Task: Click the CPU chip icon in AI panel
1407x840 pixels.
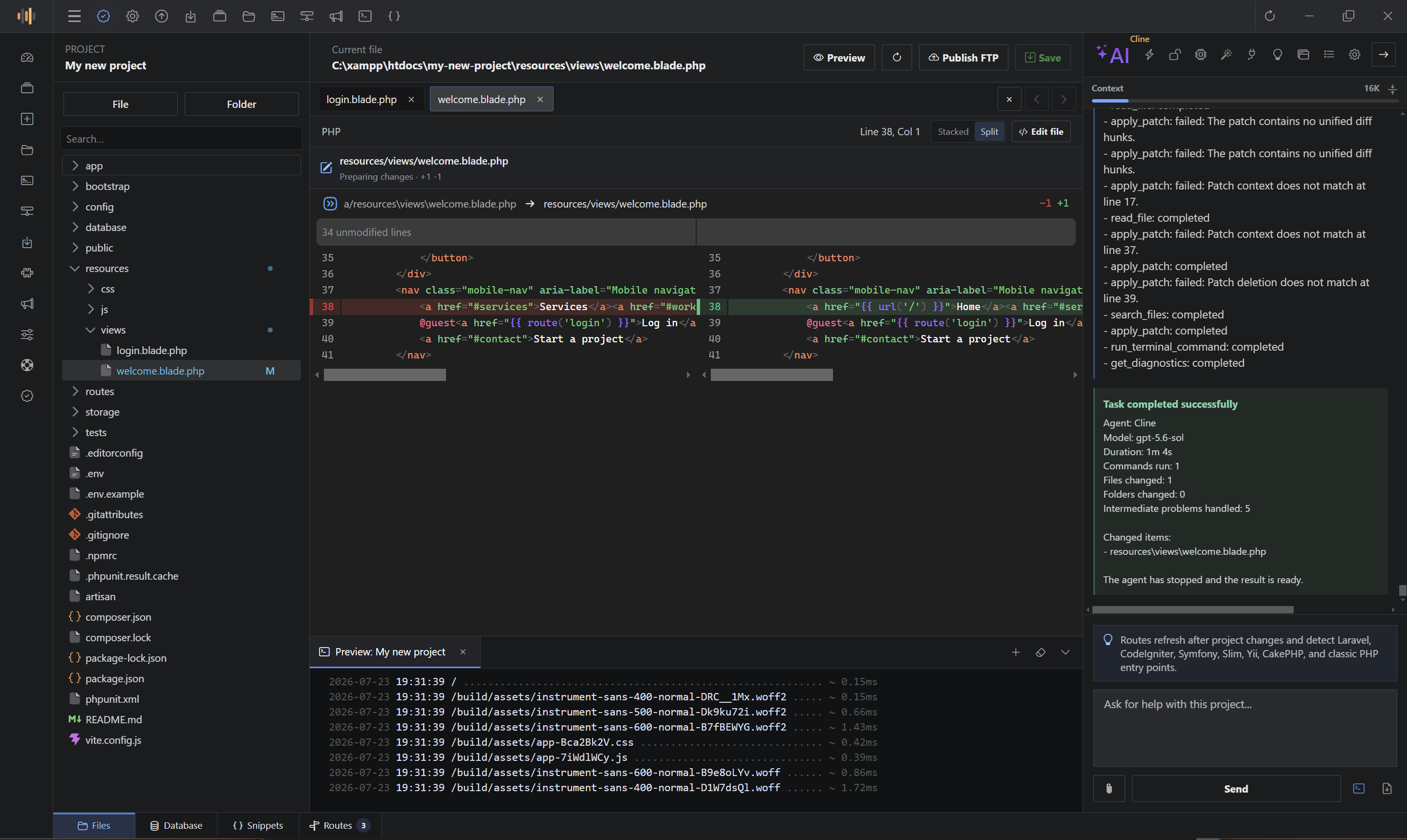Action: pos(1200,54)
